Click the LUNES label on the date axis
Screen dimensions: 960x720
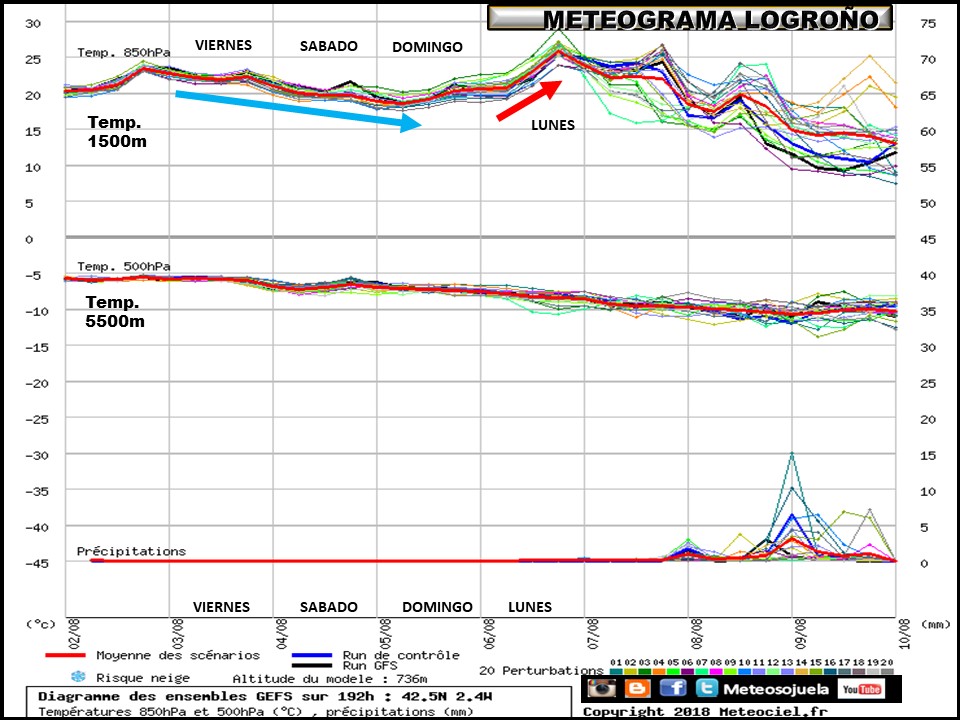coord(530,607)
